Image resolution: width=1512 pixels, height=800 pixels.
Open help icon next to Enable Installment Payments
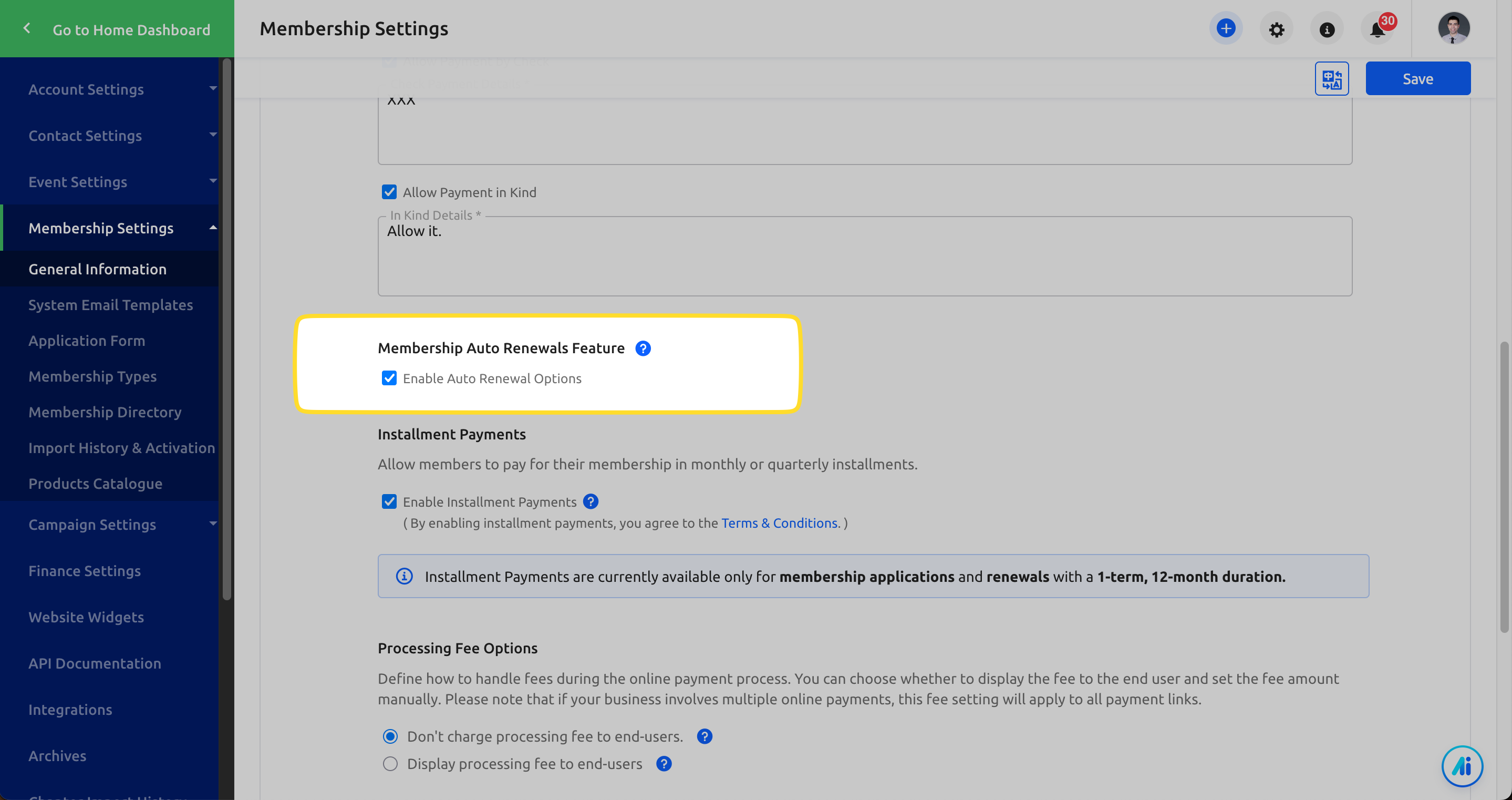coord(591,501)
